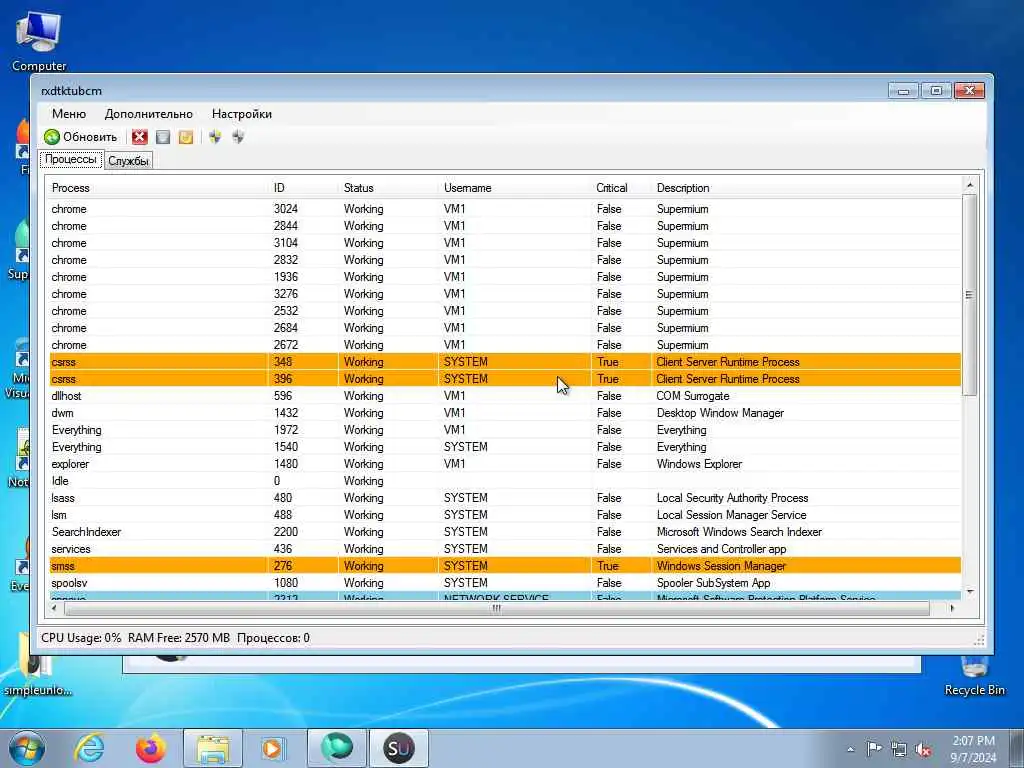Click the horizontal scrollbar left arrow
Image resolution: width=1024 pixels, height=768 pixels.
[x=54, y=608]
